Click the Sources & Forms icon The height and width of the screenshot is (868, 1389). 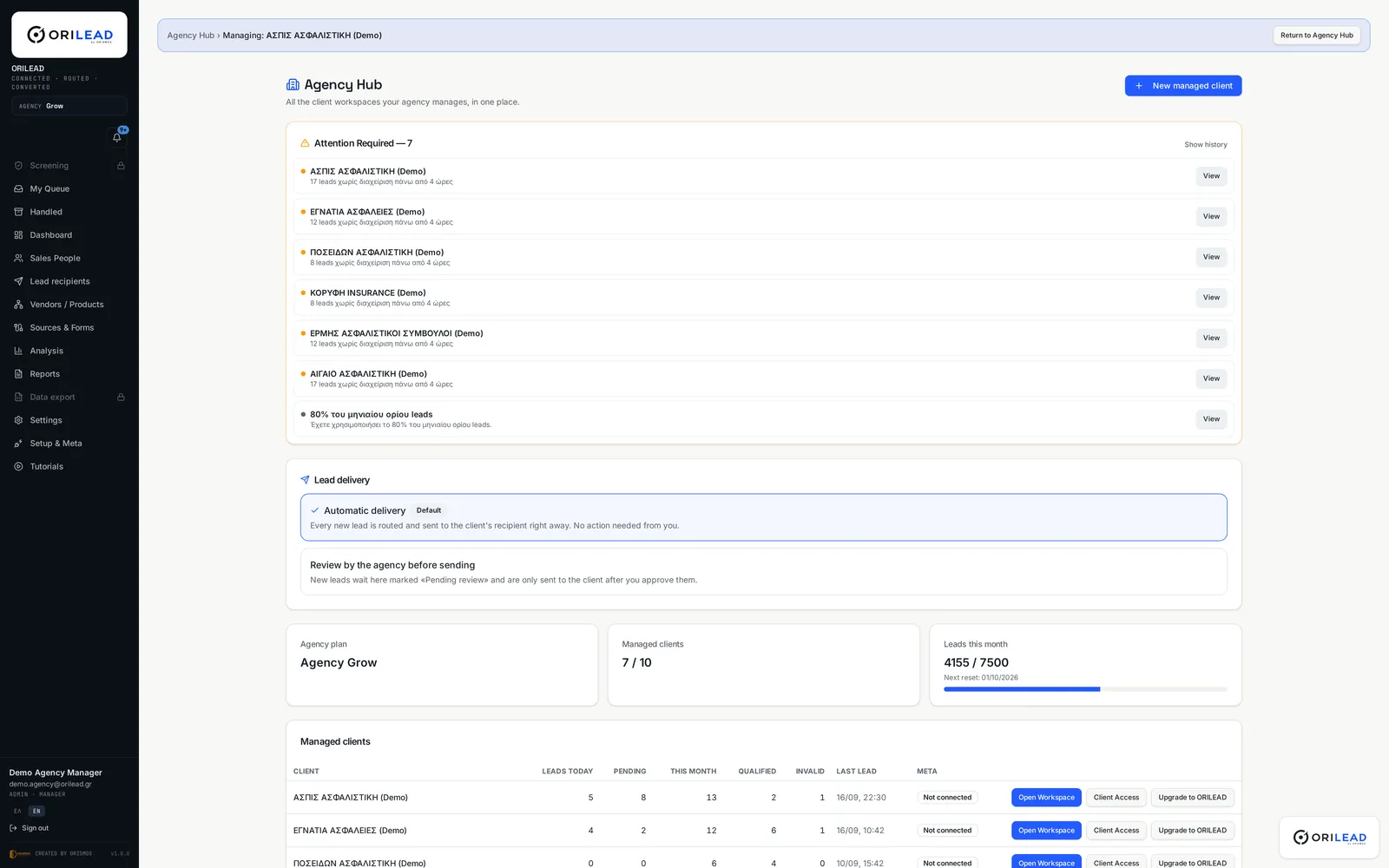click(x=18, y=327)
